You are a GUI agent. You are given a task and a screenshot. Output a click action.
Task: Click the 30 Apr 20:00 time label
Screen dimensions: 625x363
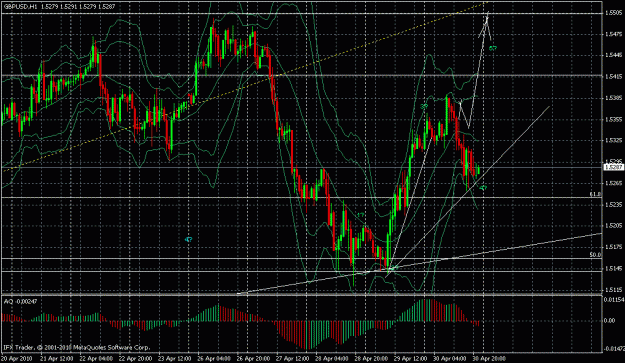[489, 358]
